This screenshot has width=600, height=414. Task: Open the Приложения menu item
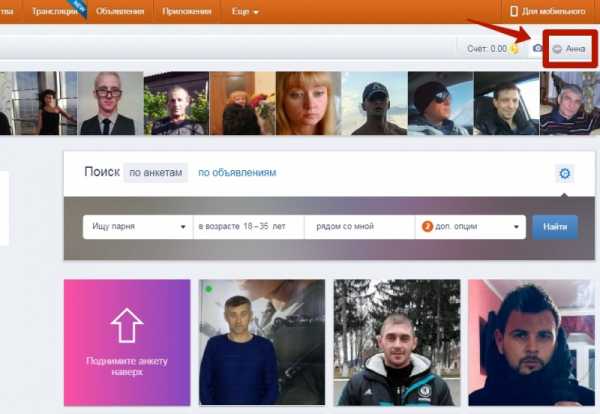pyautogui.click(x=187, y=11)
